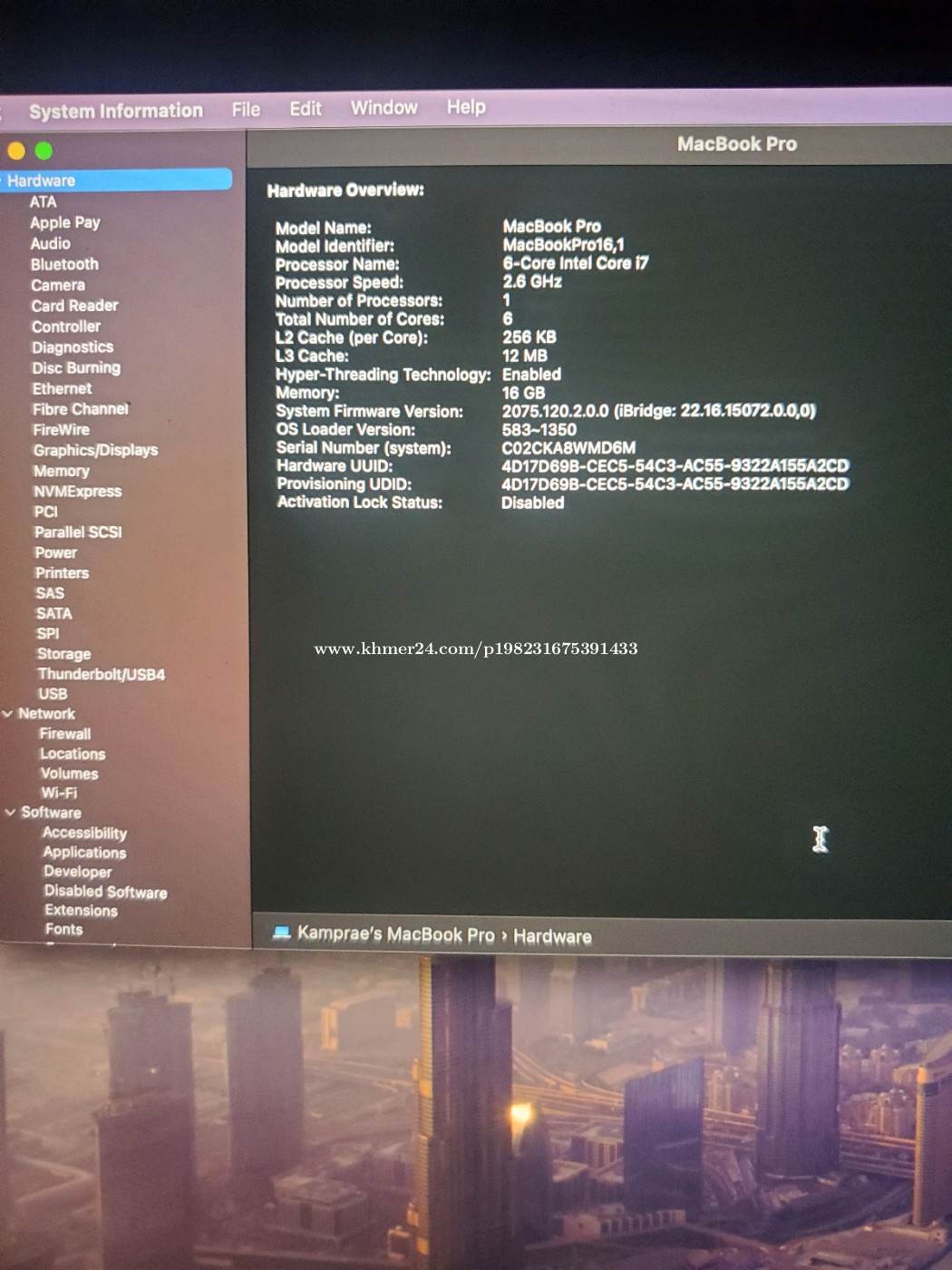Select the Hardware category in sidebar
Screen dimensions: 952x1270
pos(116,180)
